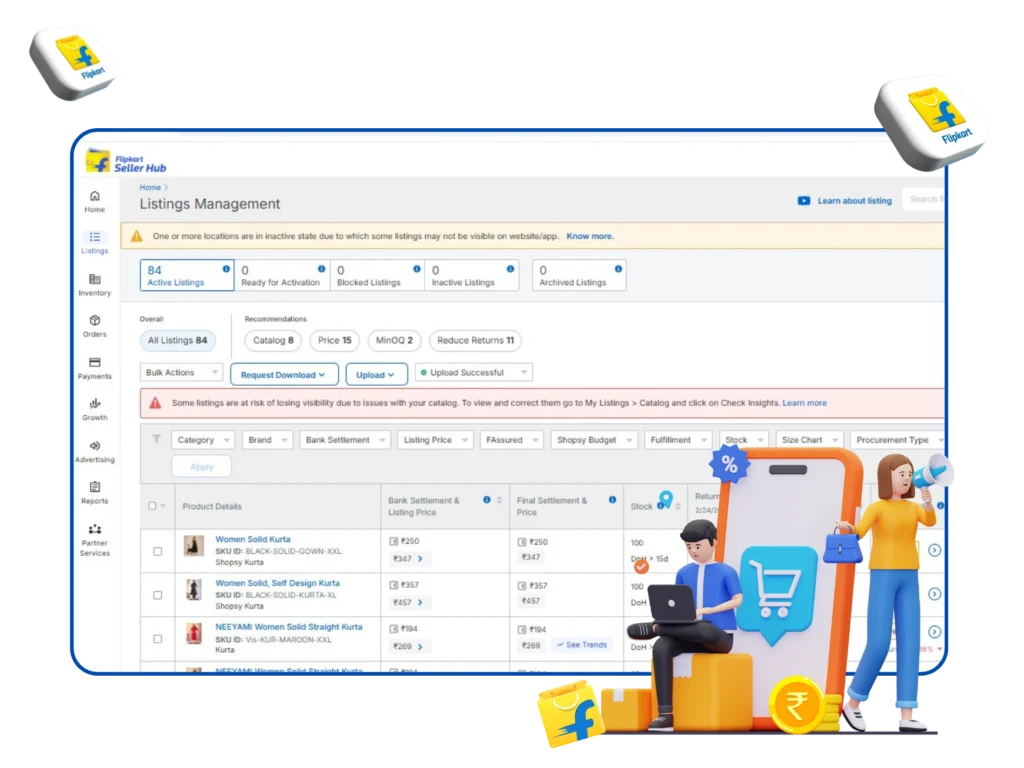Open the Advertising megaphone icon
Image resolution: width=1024 pixels, height=768 pixels.
click(95, 446)
